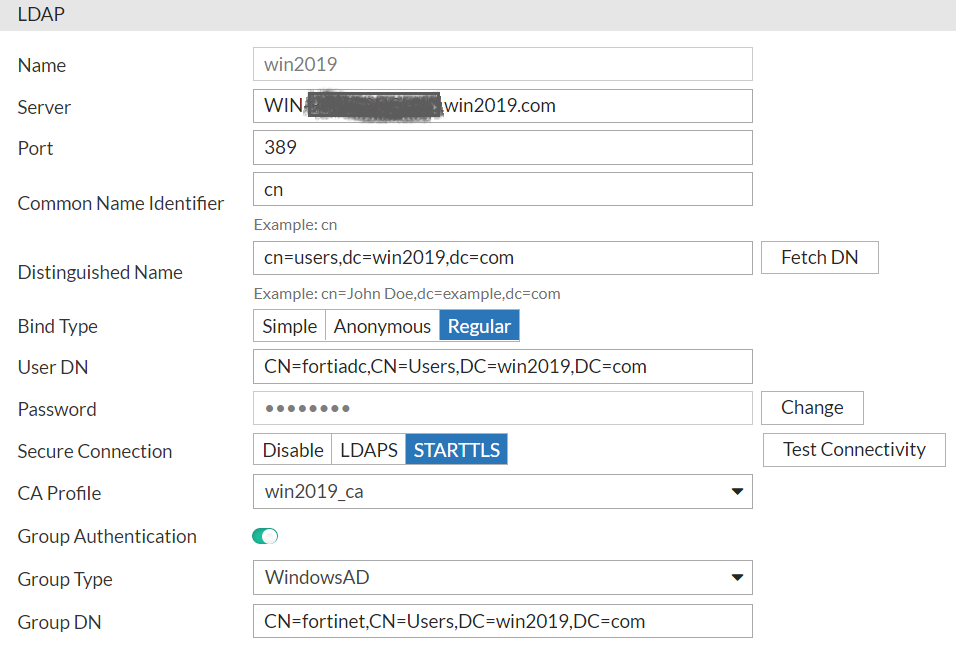The width and height of the screenshot is (956, 648).
Task: Click the Port field showing 389
Action: point(500,147)
